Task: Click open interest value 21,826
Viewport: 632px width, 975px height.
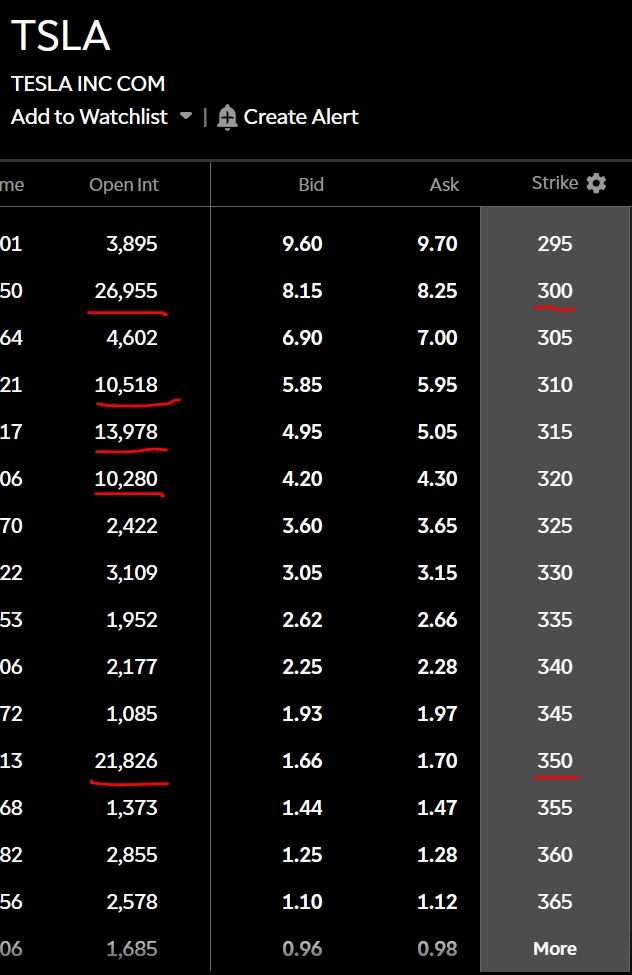Action: click(126, 760)
